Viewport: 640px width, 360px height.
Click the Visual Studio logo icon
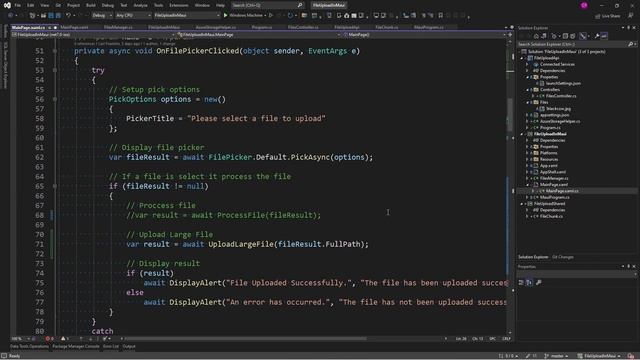tap(7, 5)
